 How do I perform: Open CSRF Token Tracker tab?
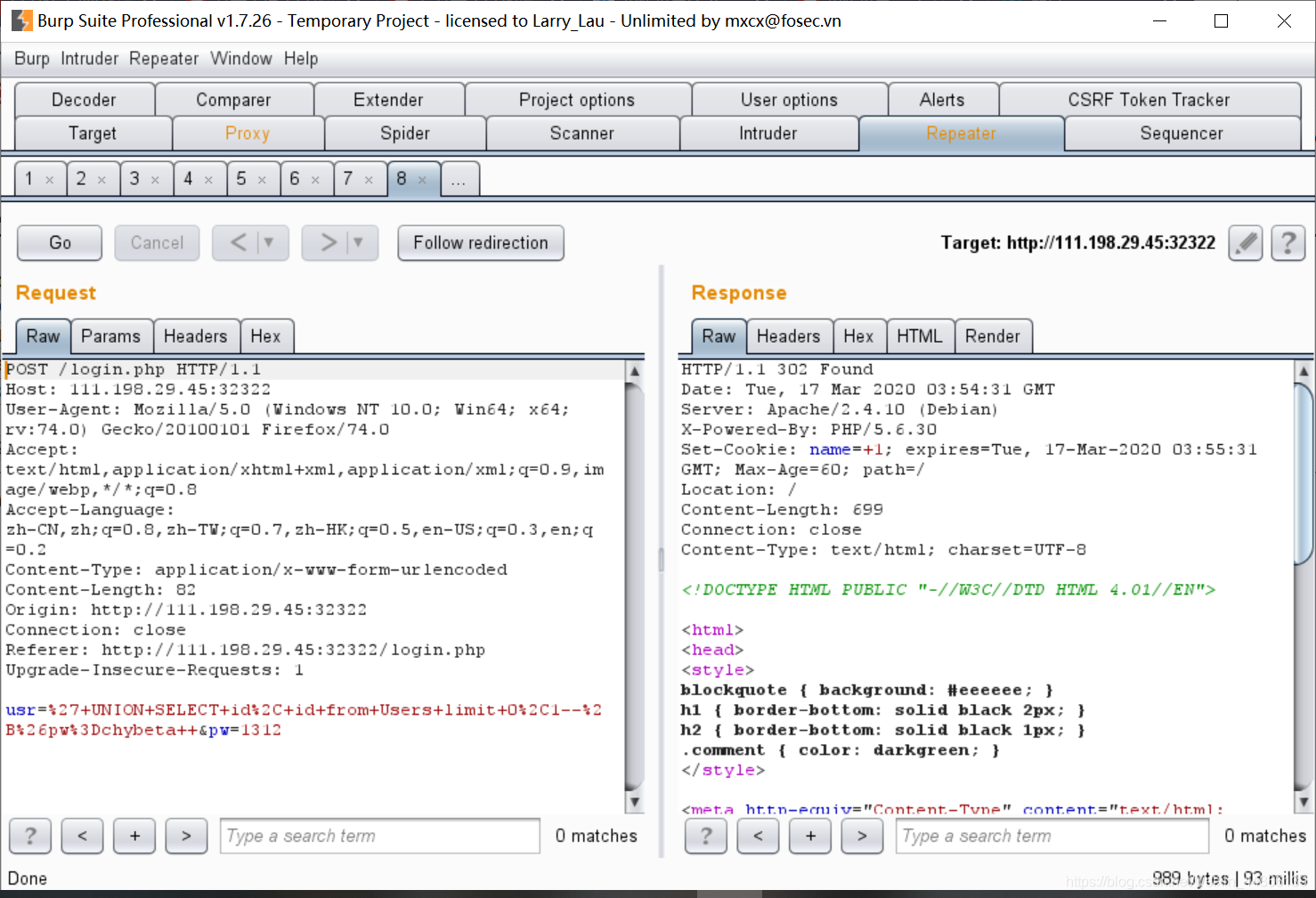click(1149, 100)
